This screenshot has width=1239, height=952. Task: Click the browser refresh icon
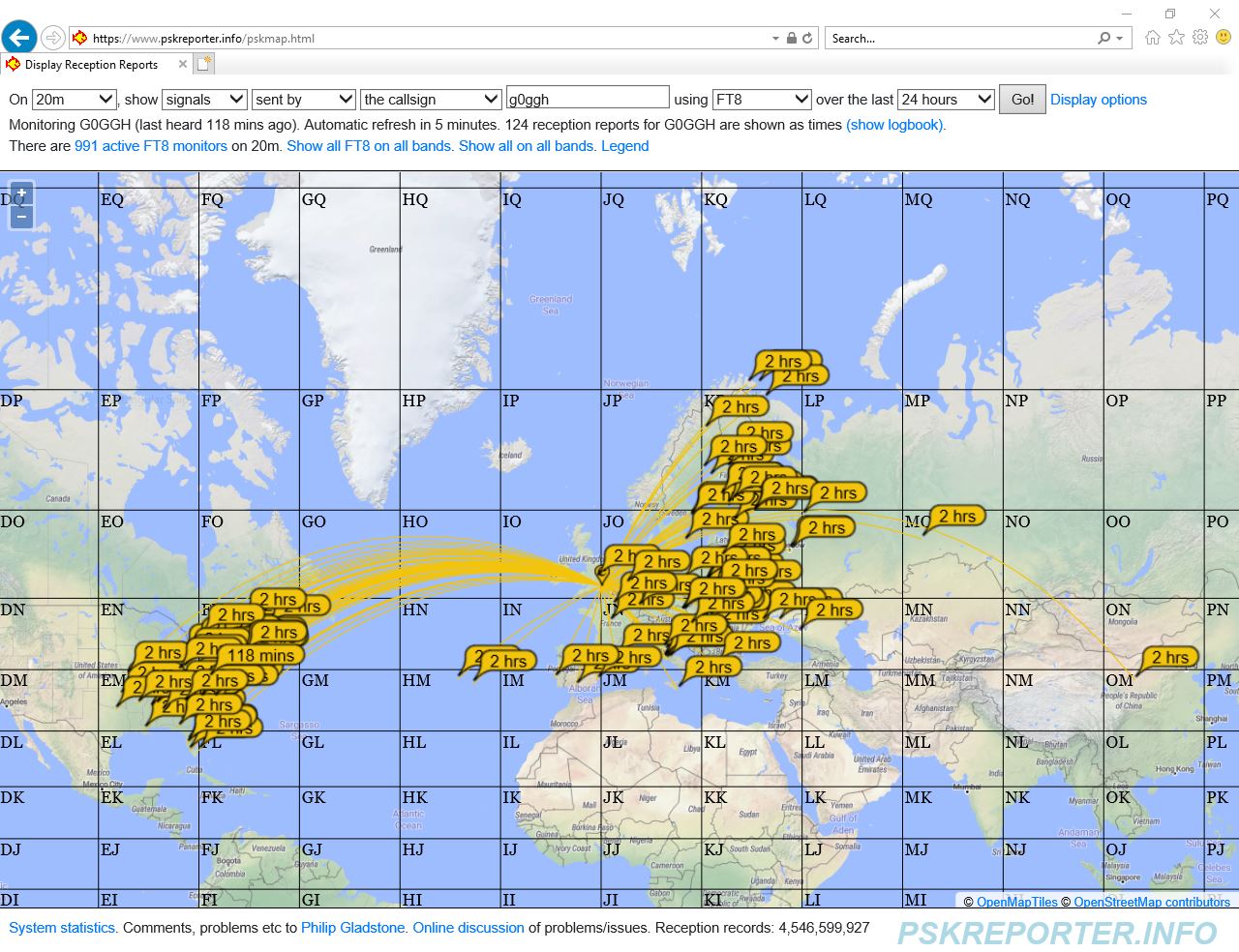click(x=807, y=39)
